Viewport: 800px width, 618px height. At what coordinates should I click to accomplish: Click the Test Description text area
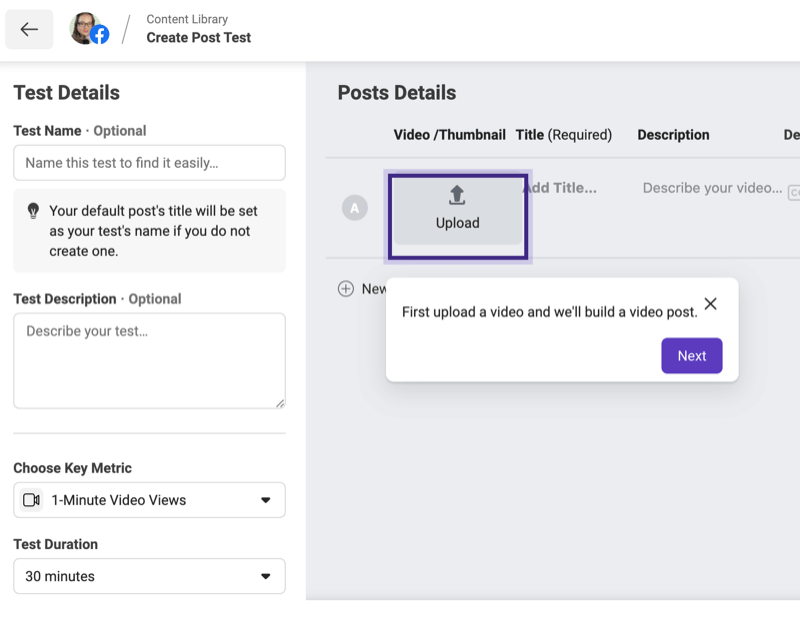[149, 361]
